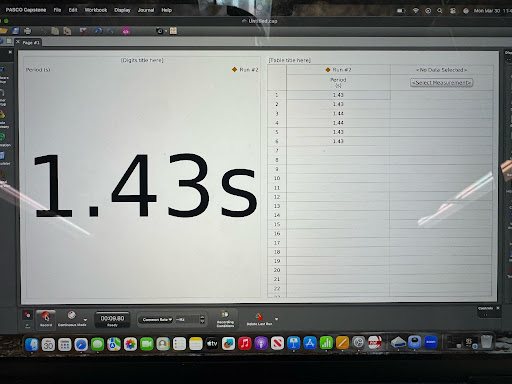Click the Wi-Fi menu bar icon

[x=415, y=11]
